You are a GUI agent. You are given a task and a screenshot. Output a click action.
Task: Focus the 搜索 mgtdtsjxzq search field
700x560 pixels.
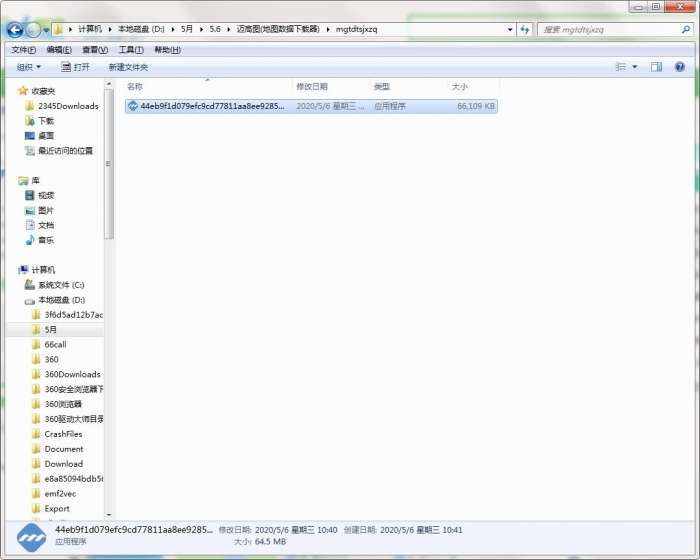pos(609,30)
